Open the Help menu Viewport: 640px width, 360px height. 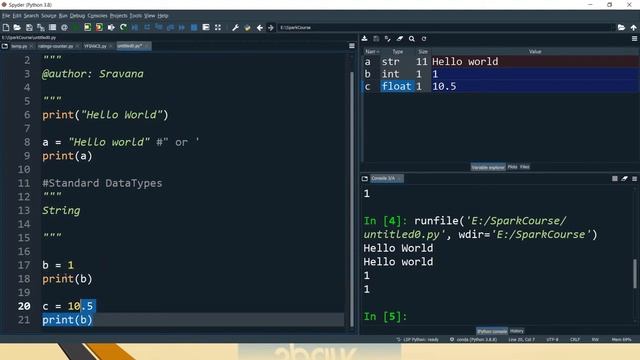(162, 16)
